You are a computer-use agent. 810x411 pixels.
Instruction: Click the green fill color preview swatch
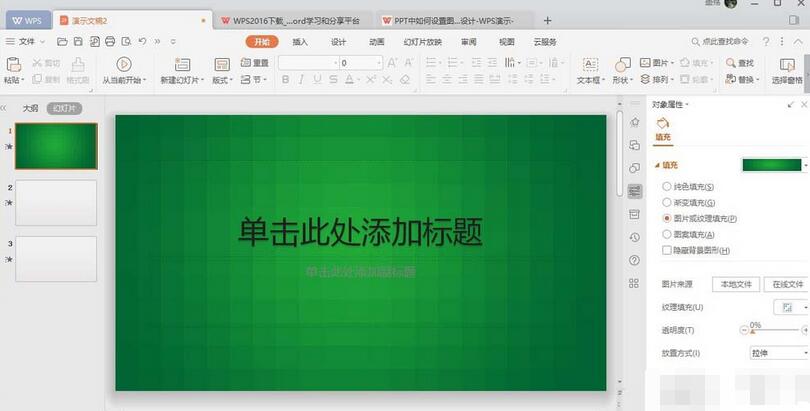point(770,165)
